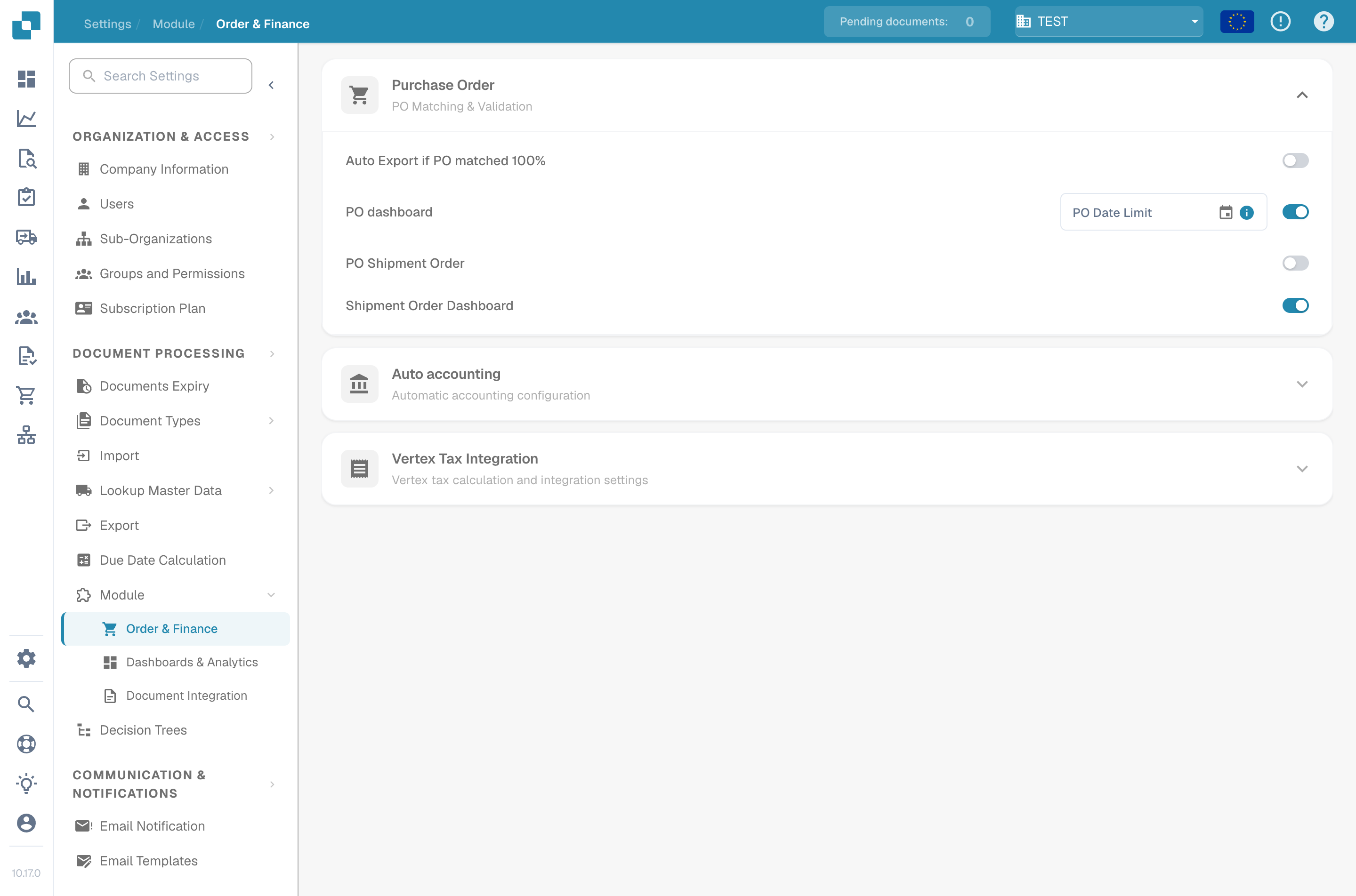This screenshot has height=896, width=1356.
Task: Click the Pending documents counter
Action: point(907,22)
